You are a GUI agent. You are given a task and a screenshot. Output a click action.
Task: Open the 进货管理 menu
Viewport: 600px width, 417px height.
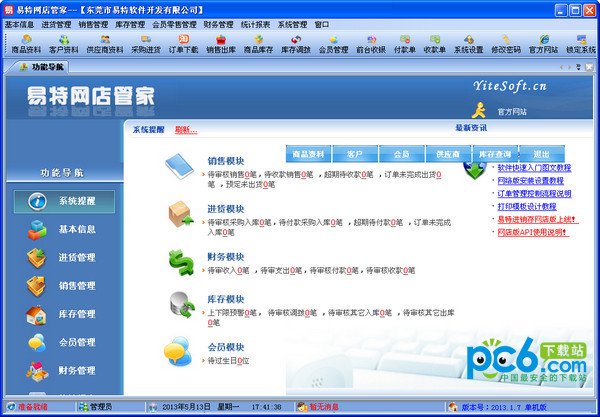click(56, 25)
